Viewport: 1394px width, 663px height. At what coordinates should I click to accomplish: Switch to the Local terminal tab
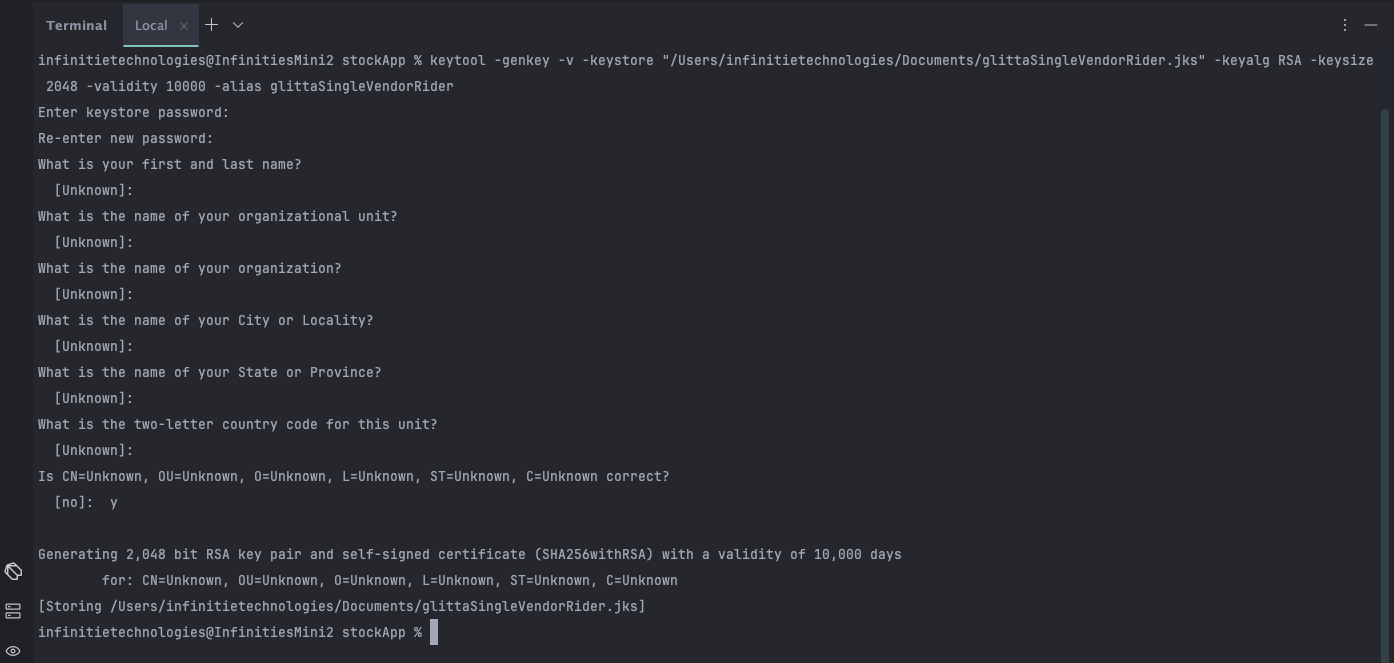151,25
